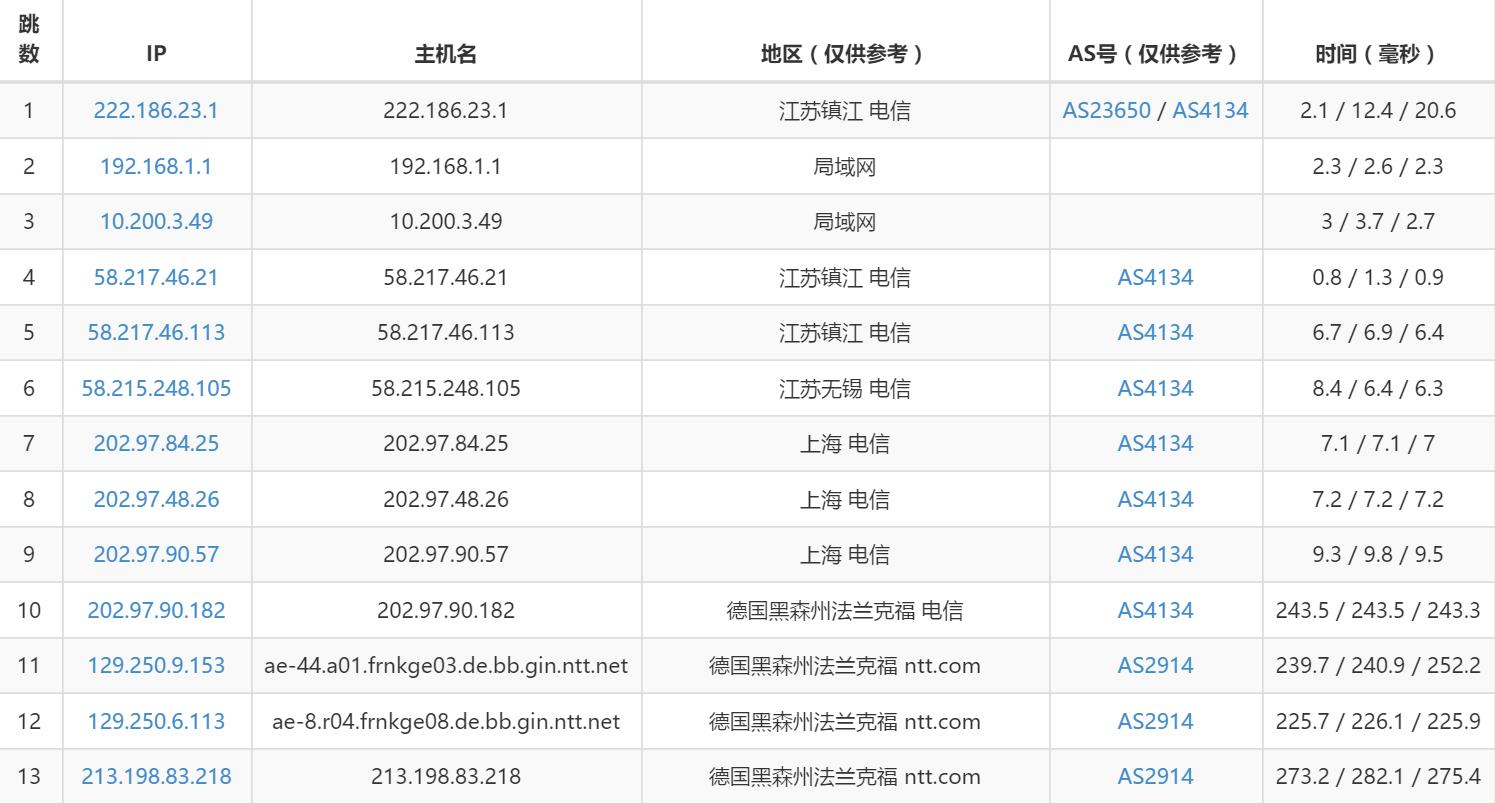Select region 局域网 in hop 2 row
The image size is (1495, 803).
click(845, 167)
